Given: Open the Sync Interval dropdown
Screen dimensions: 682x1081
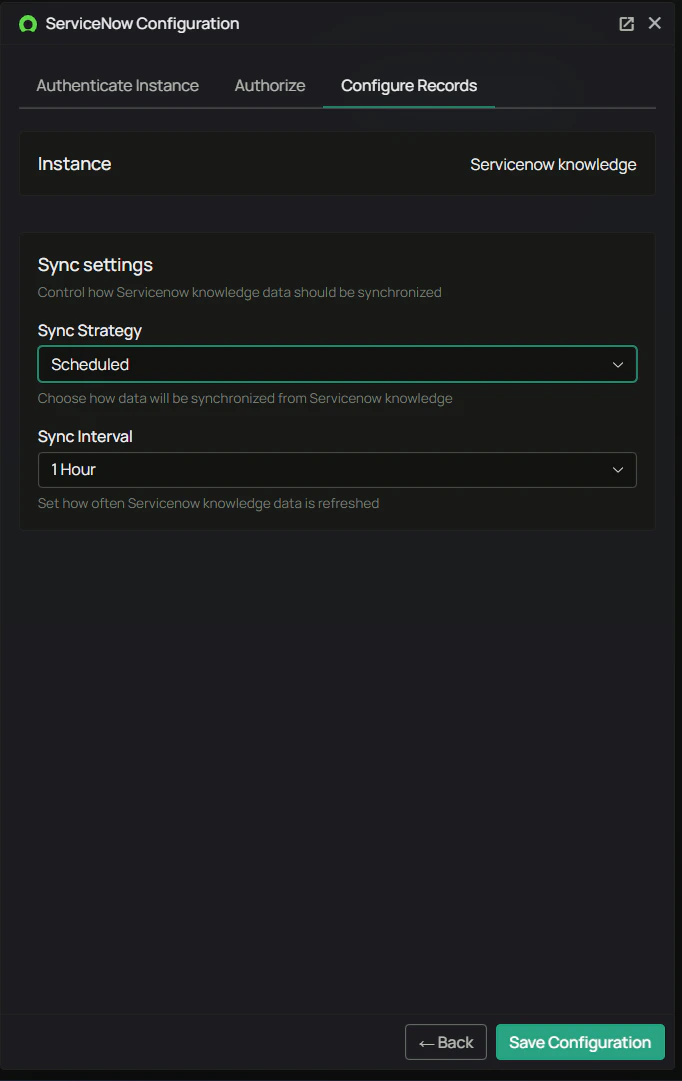Looking at the screenshot, I should tap(337, 469).
